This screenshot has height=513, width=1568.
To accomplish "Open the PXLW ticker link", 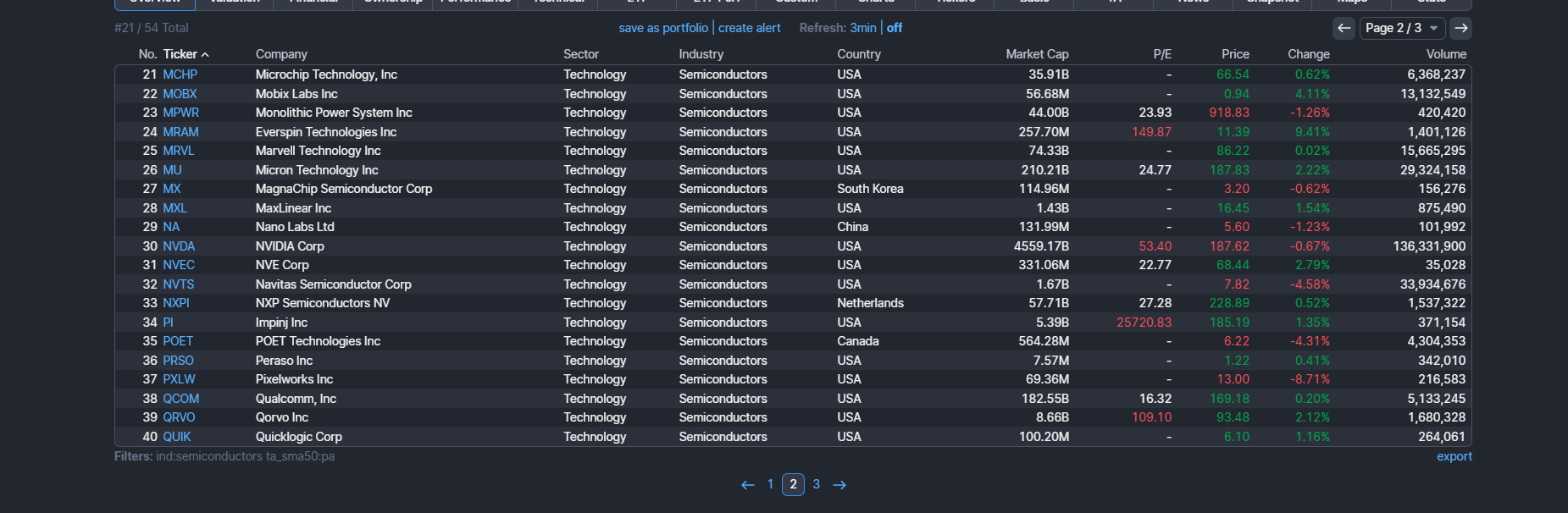I will pos(179,379).
